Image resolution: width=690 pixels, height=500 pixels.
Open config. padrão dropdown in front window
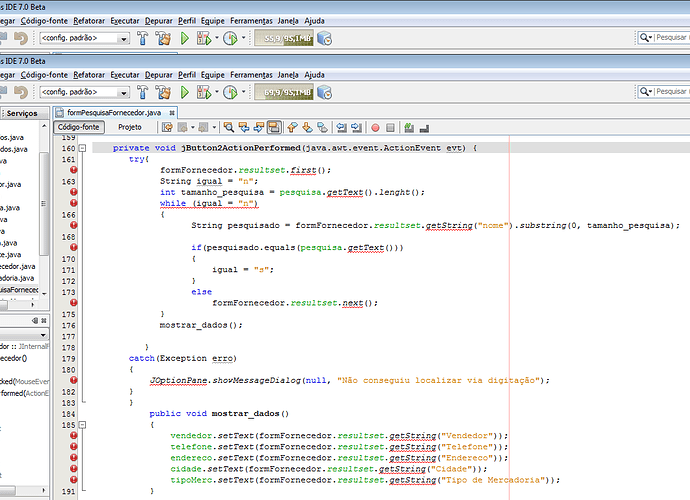(x=84, y=92)
